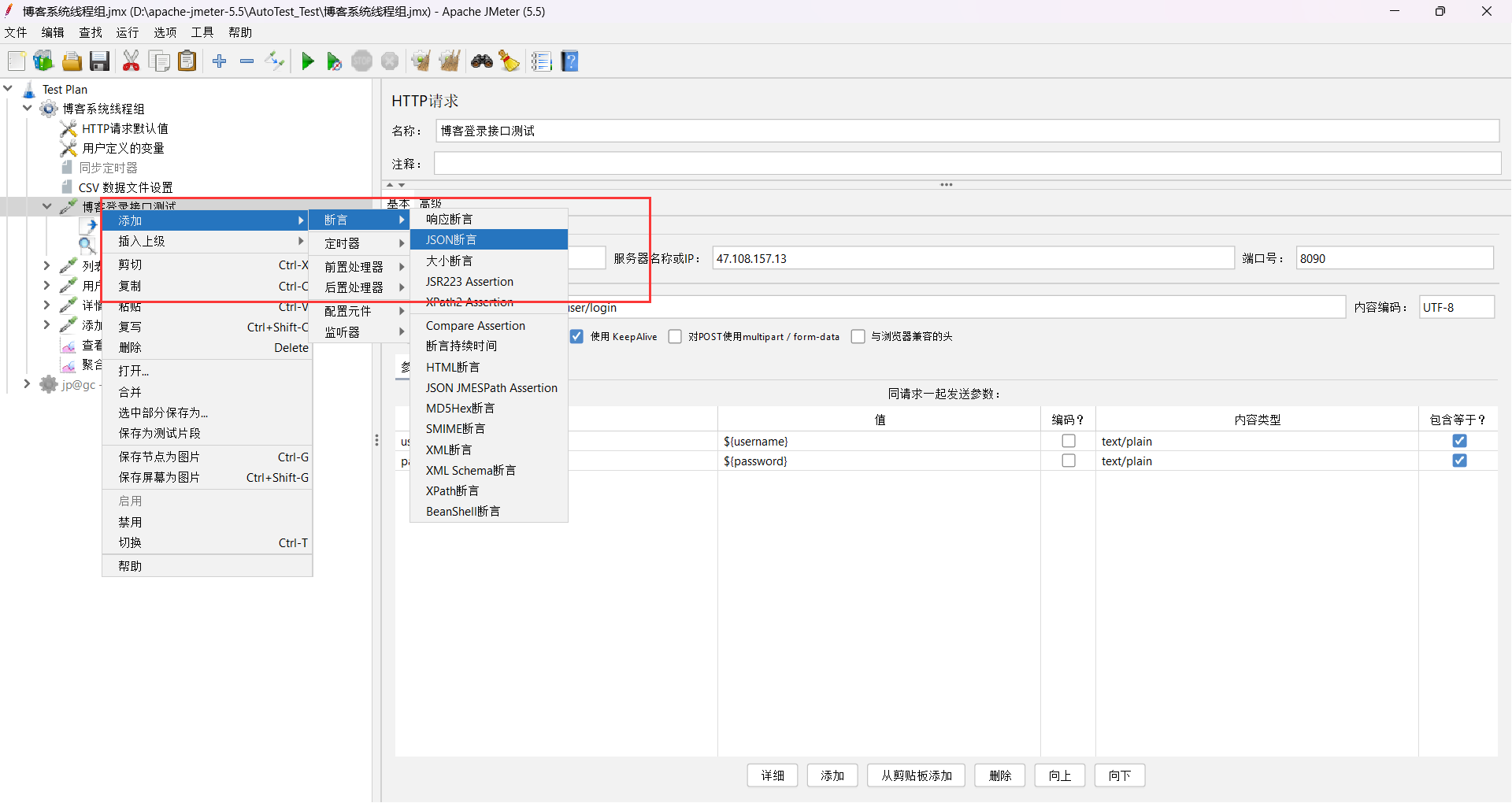Click the Cut scissors icon

pos(132,61)
